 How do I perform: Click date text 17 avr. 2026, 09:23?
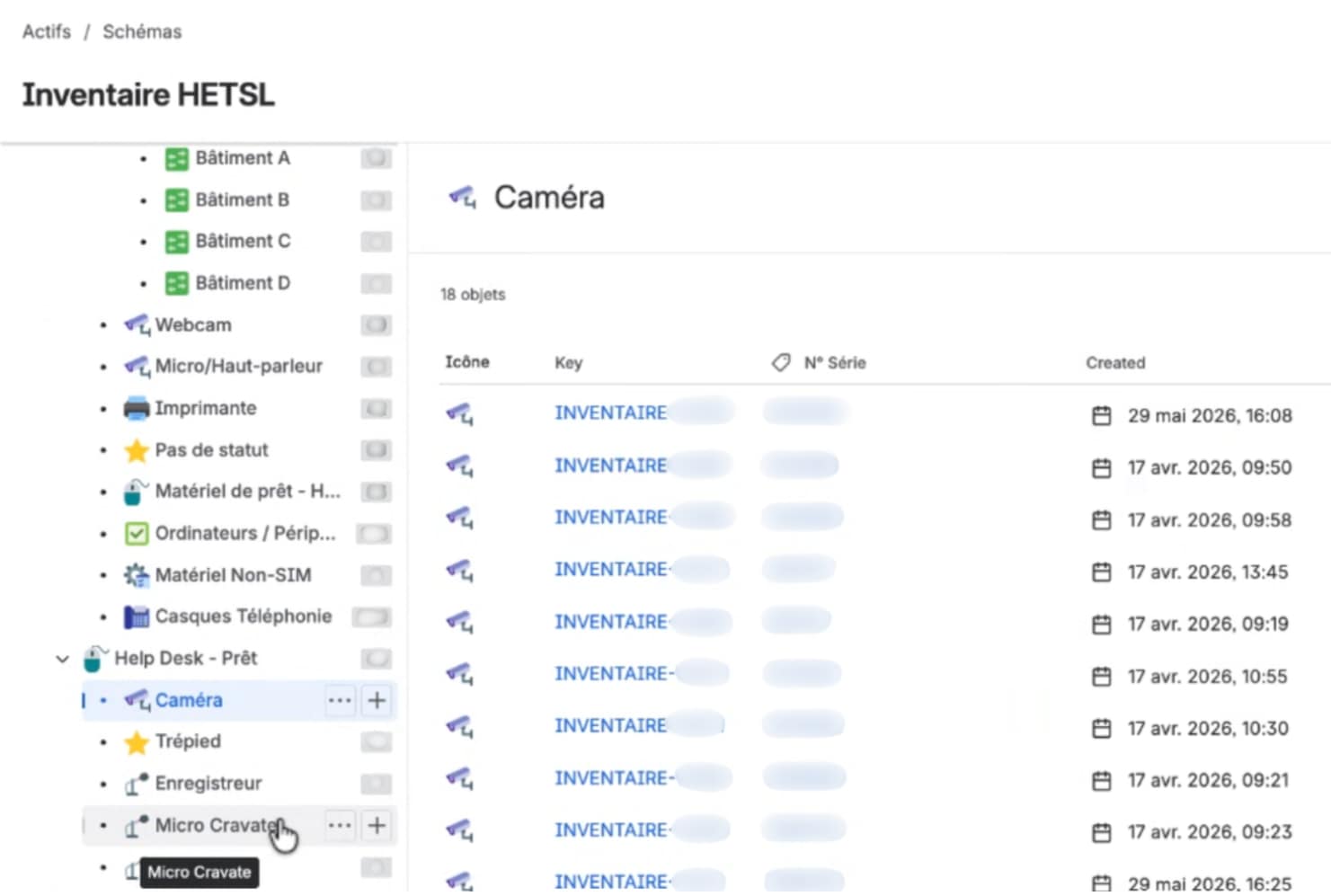pos(1210,832)
